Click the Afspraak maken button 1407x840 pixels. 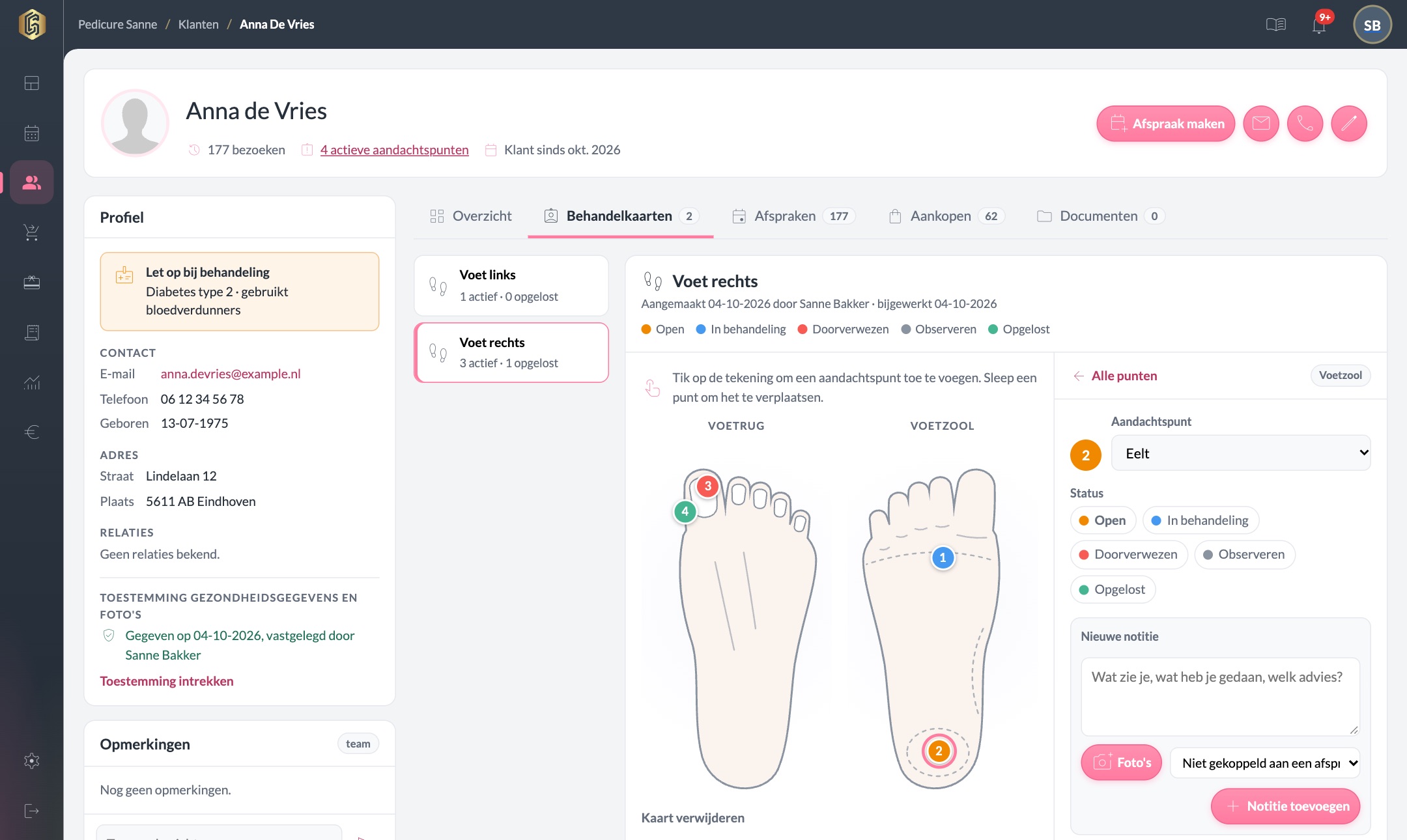click(1165, 123)
